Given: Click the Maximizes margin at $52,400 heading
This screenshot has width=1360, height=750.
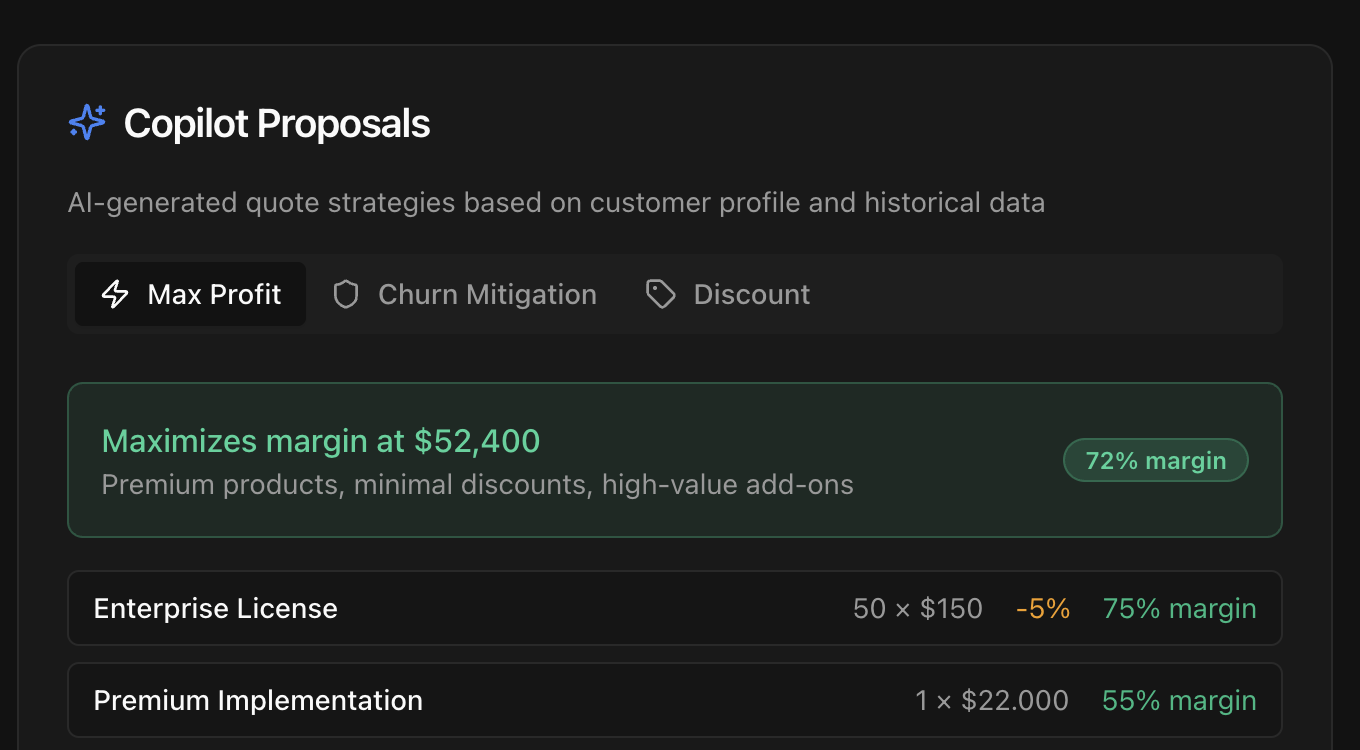Looking at the screenshot, I should (320, 440).
